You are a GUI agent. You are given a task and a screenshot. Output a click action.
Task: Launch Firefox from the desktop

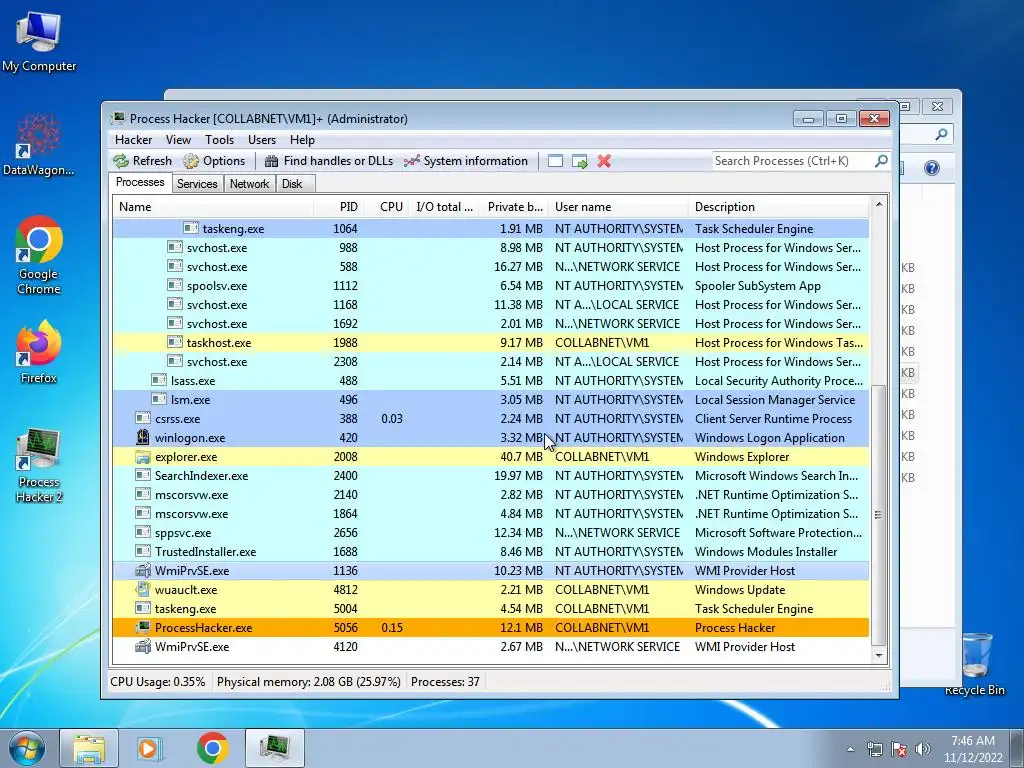(x=39, y=352)
